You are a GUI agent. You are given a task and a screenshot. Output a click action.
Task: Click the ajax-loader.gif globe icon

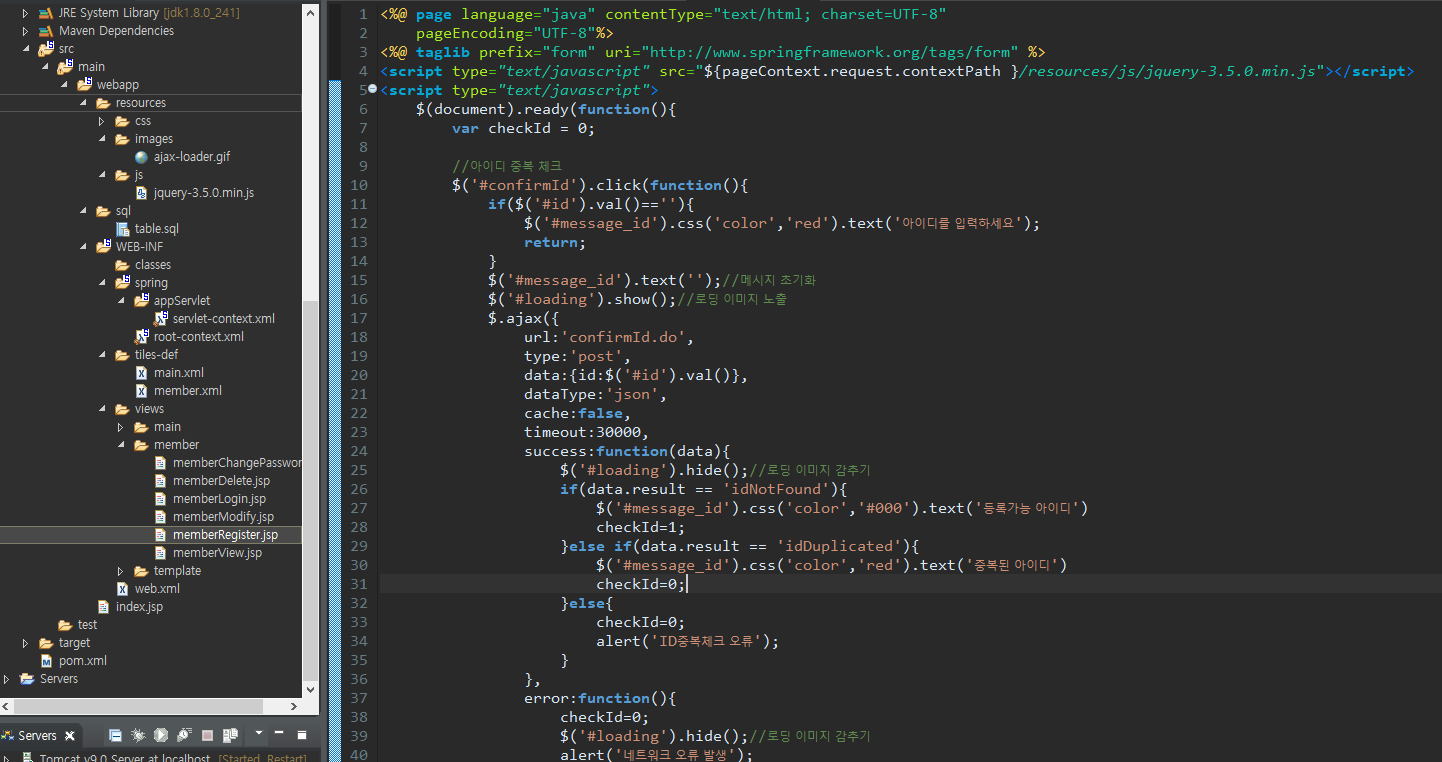(x=141, y=157)
